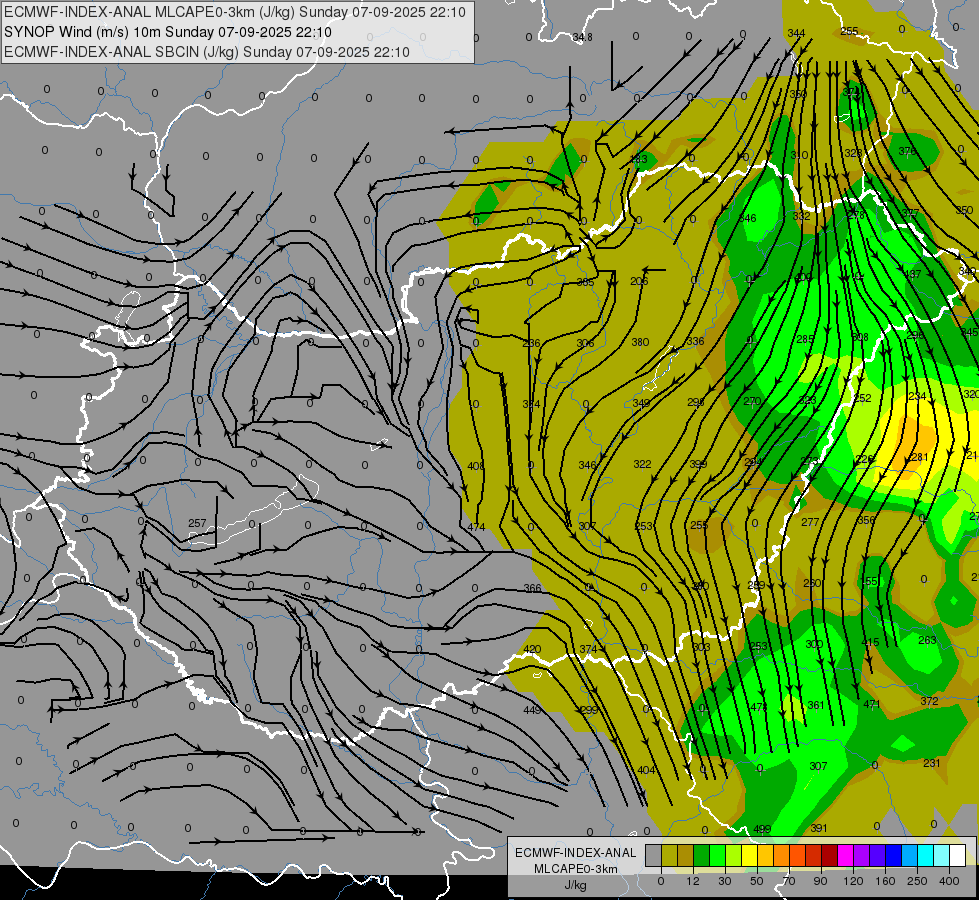Click the map value '376'
The width and height of the screenshot is (979, 900).
coord(907,151)
